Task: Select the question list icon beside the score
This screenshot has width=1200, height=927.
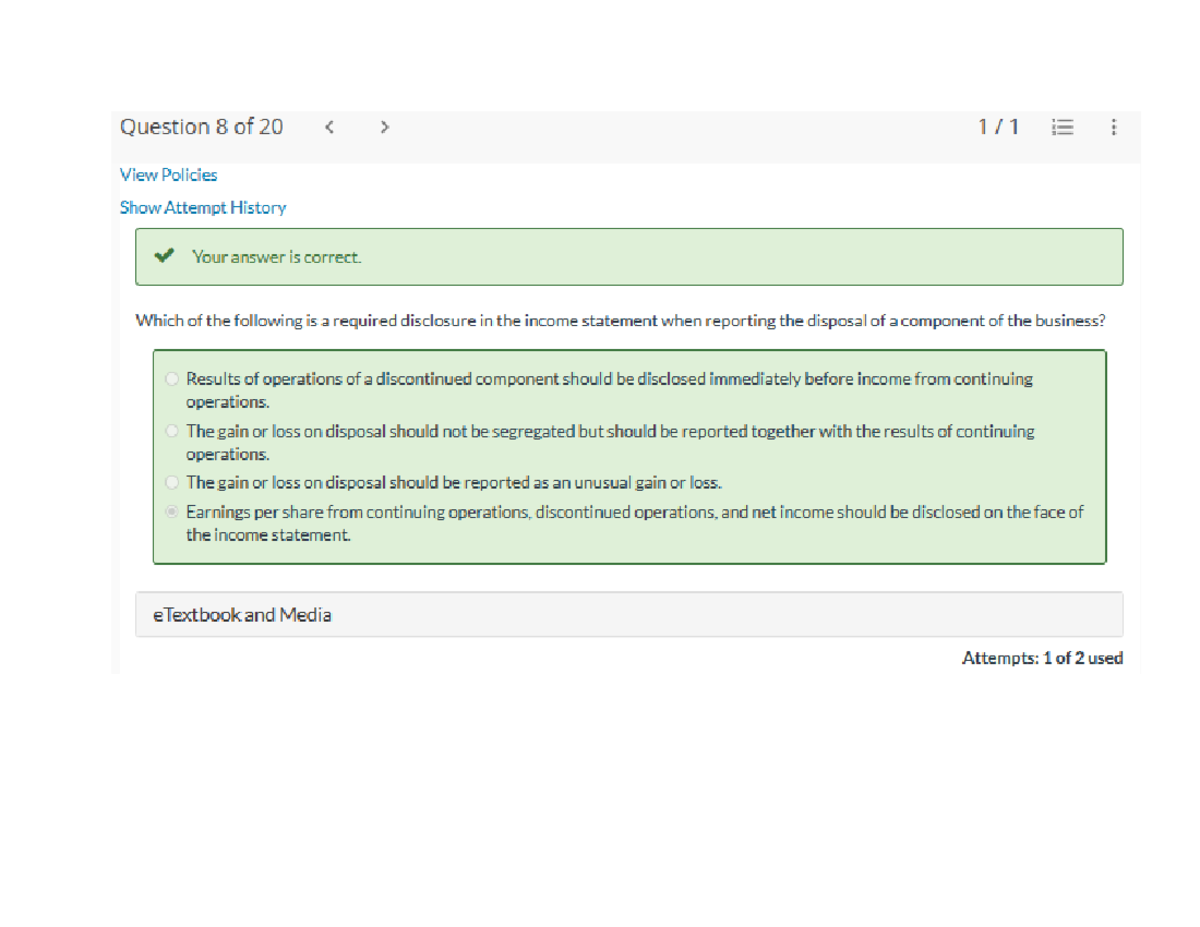Action: coord(1062,127)
